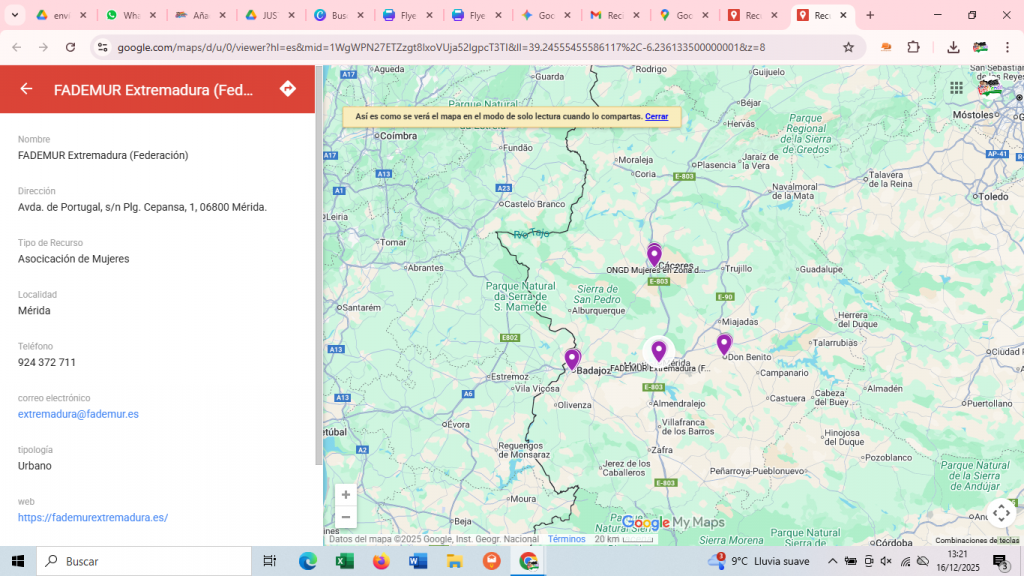This screenshot has width=1024, height=576.
Task: Click the purple marker near Don Benito
Action: point(724,344)
